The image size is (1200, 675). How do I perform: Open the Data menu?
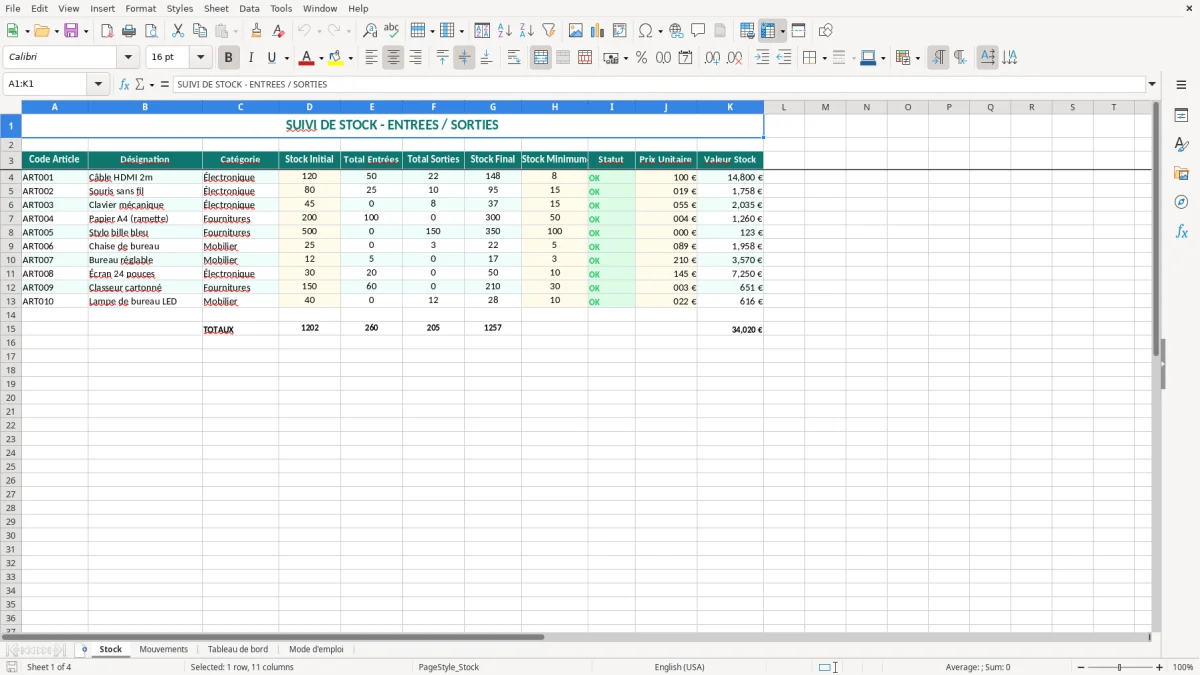[249, 8]
